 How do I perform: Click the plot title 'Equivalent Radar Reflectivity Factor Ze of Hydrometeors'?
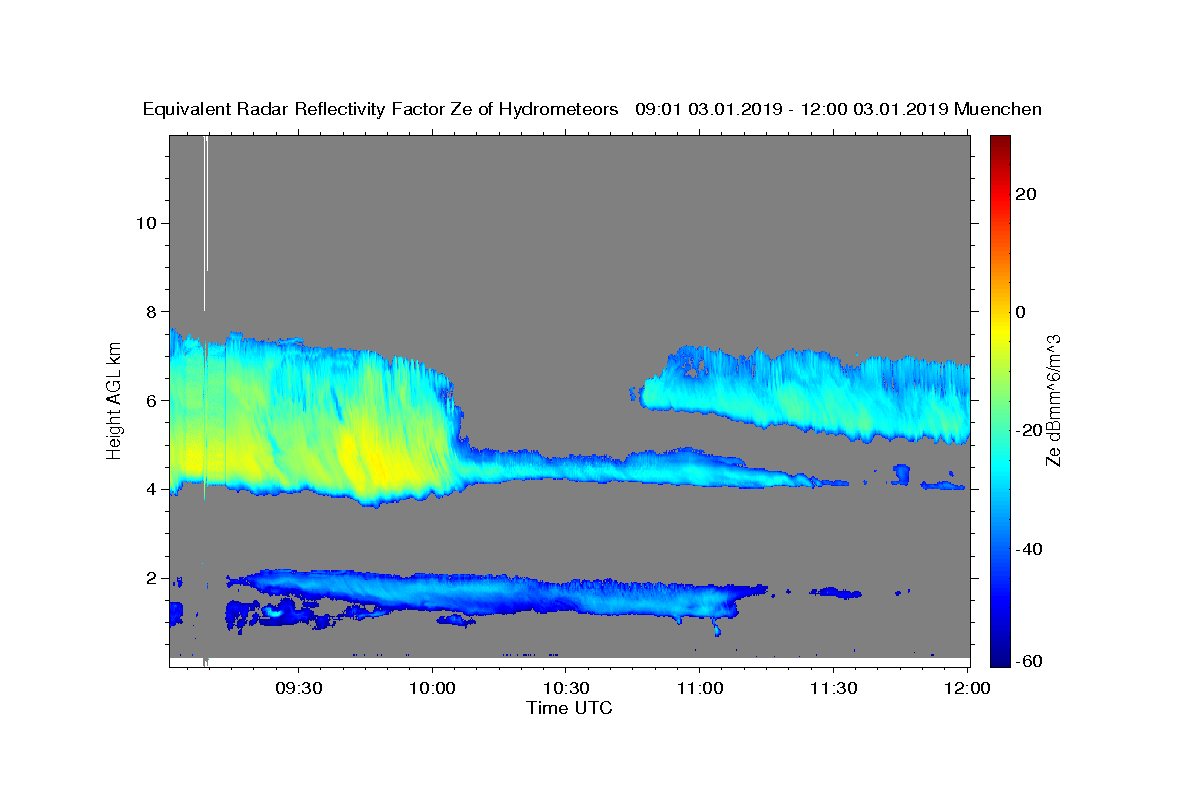pyautogui.click(x=381, y=110)
